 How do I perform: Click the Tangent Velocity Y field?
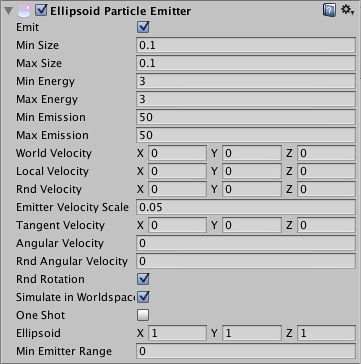point(252,225)
